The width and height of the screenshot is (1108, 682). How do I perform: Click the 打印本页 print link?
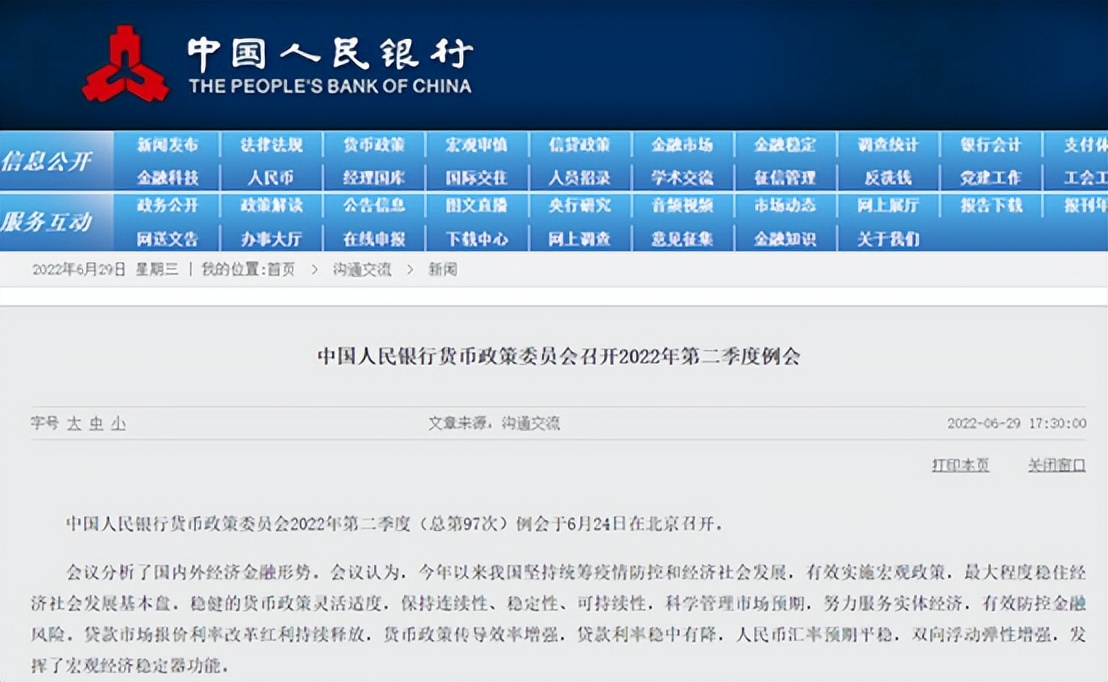pos(960,465)
